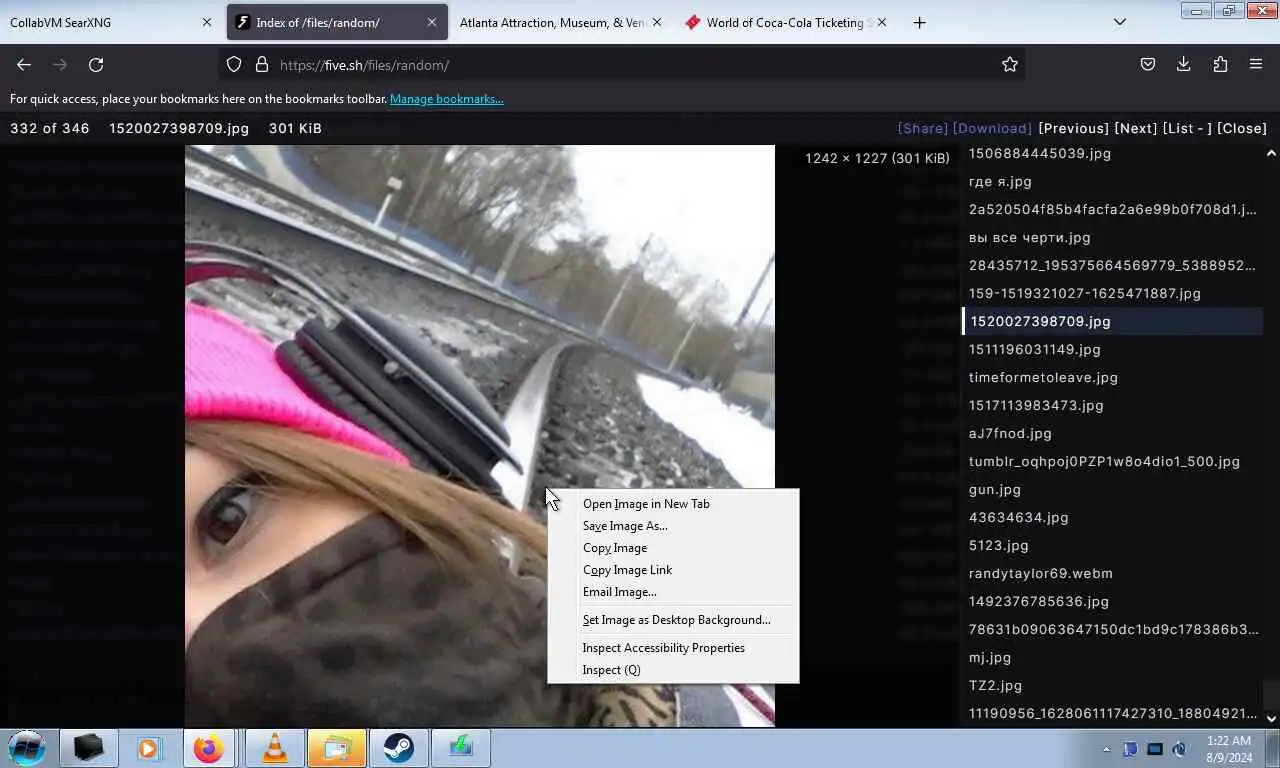The image size is (1280, 768).
Task: List all tabs dropdown arrow
Action: (x=1120, y=22)
